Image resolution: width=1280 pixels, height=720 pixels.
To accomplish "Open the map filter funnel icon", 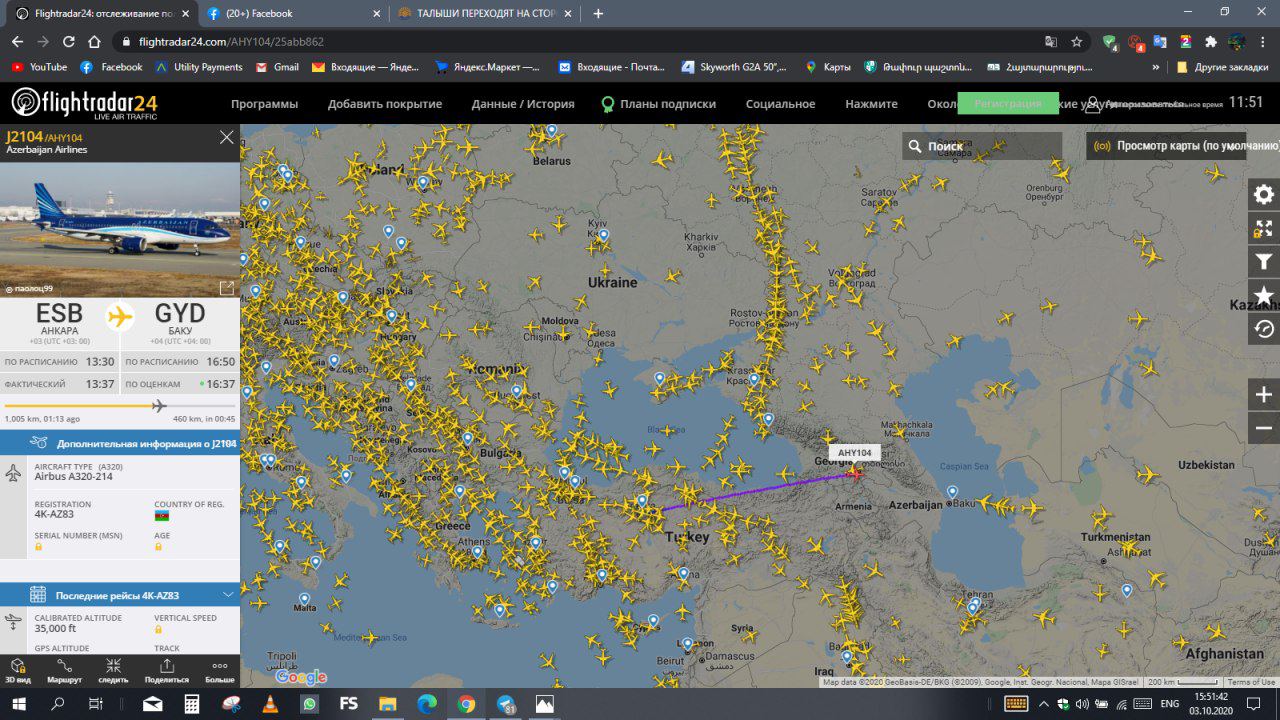I will point(1264,262).
